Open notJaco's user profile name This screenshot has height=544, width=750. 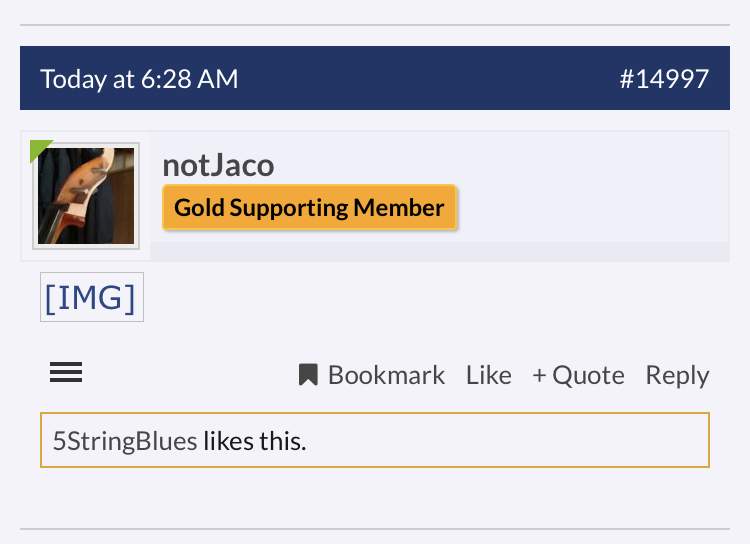(218, 166)
